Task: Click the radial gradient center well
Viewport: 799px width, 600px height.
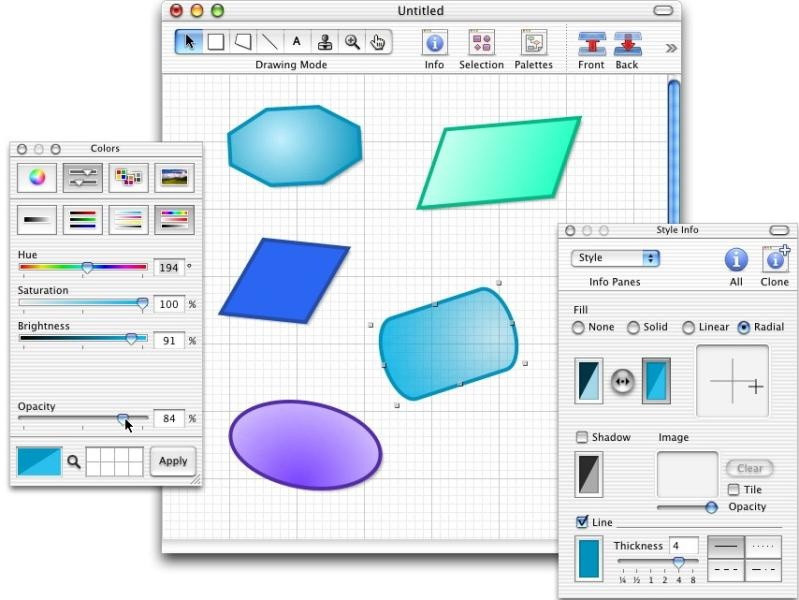Action: click(x=733, y=381)
